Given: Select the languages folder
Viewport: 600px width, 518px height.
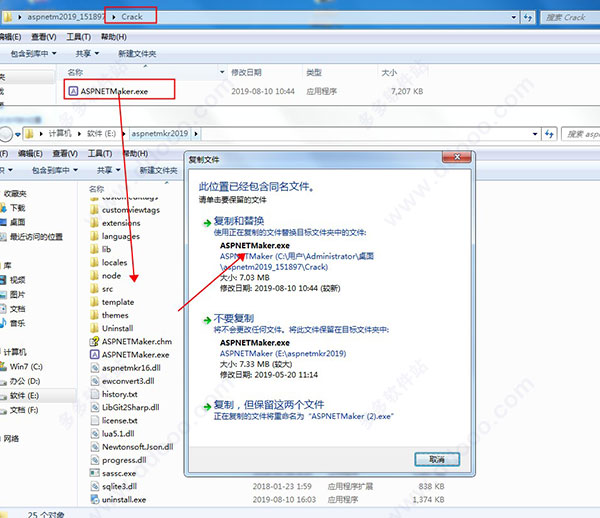Looking at the screenshot, I should [x=115, y=236].
